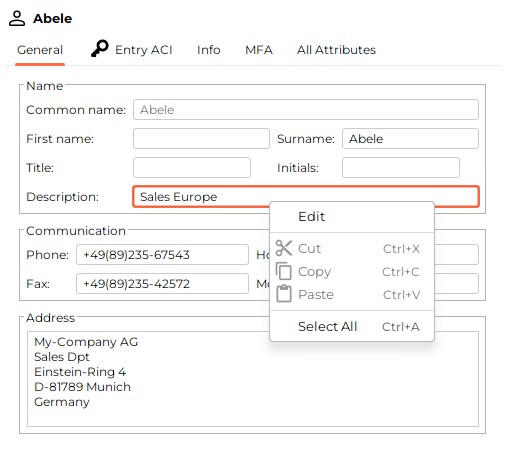The width and height of the screenshot is (506, 459).
Task: Click the Ctrl+A shortcut text
Action: click(x=401, y=327)
